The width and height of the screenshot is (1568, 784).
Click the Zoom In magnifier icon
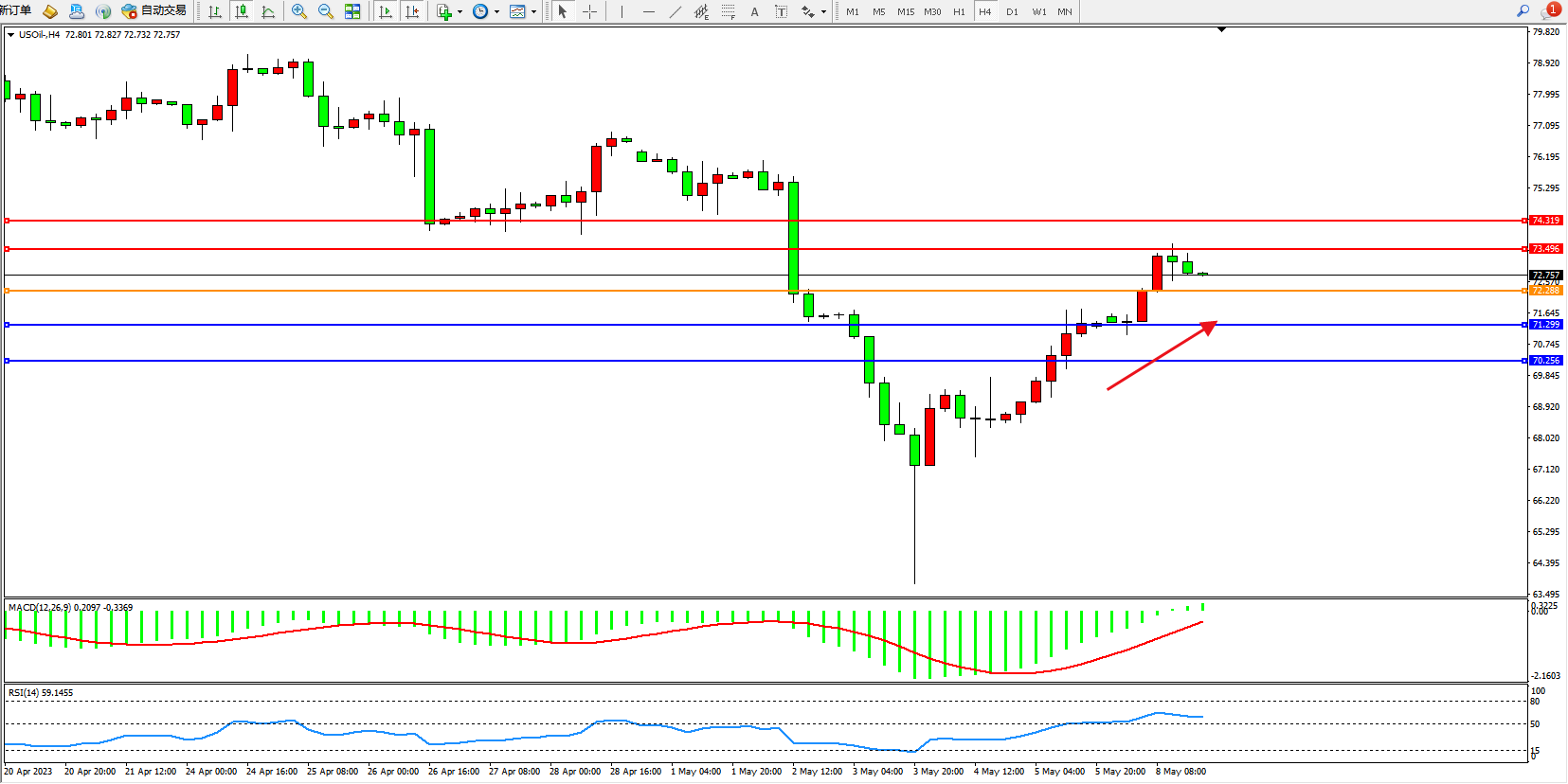coord(299,11)
